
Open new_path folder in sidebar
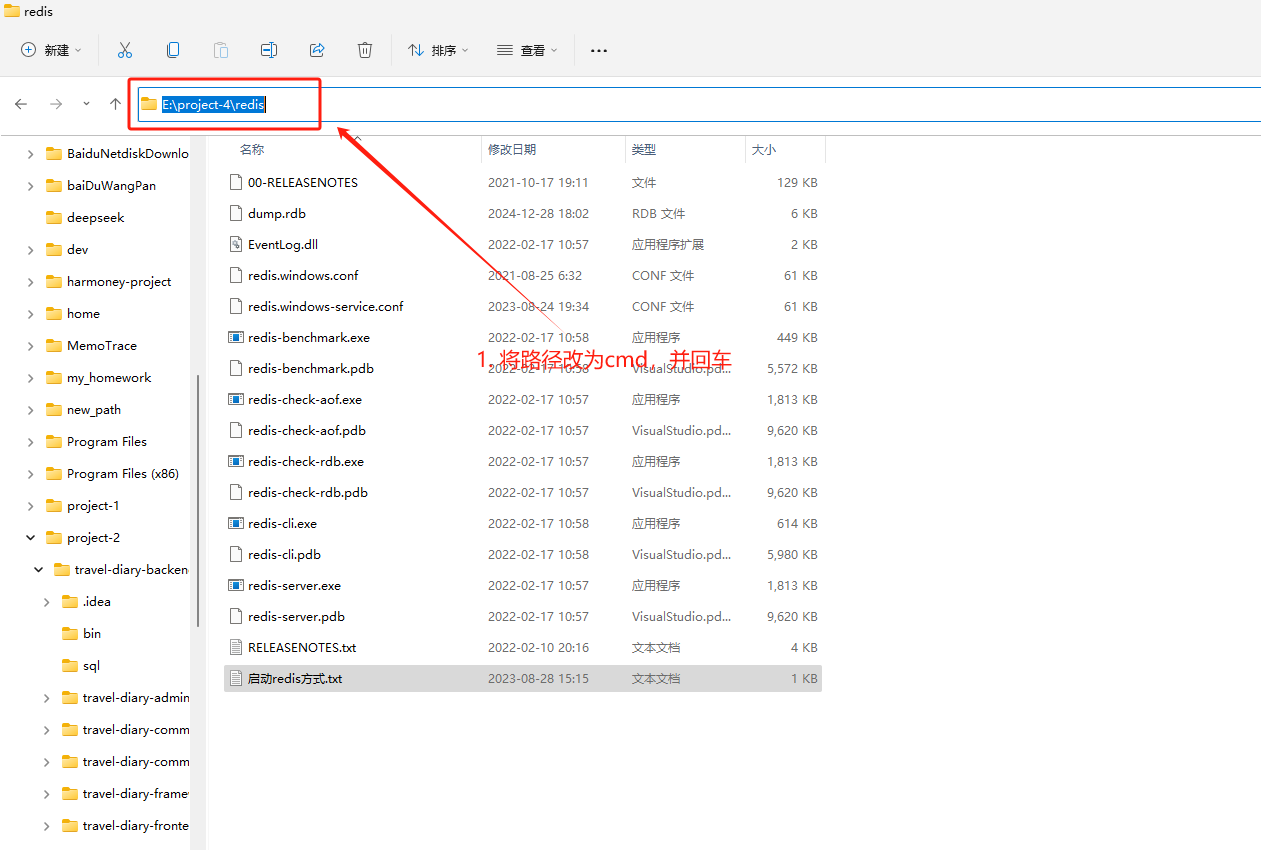point(96,409)
